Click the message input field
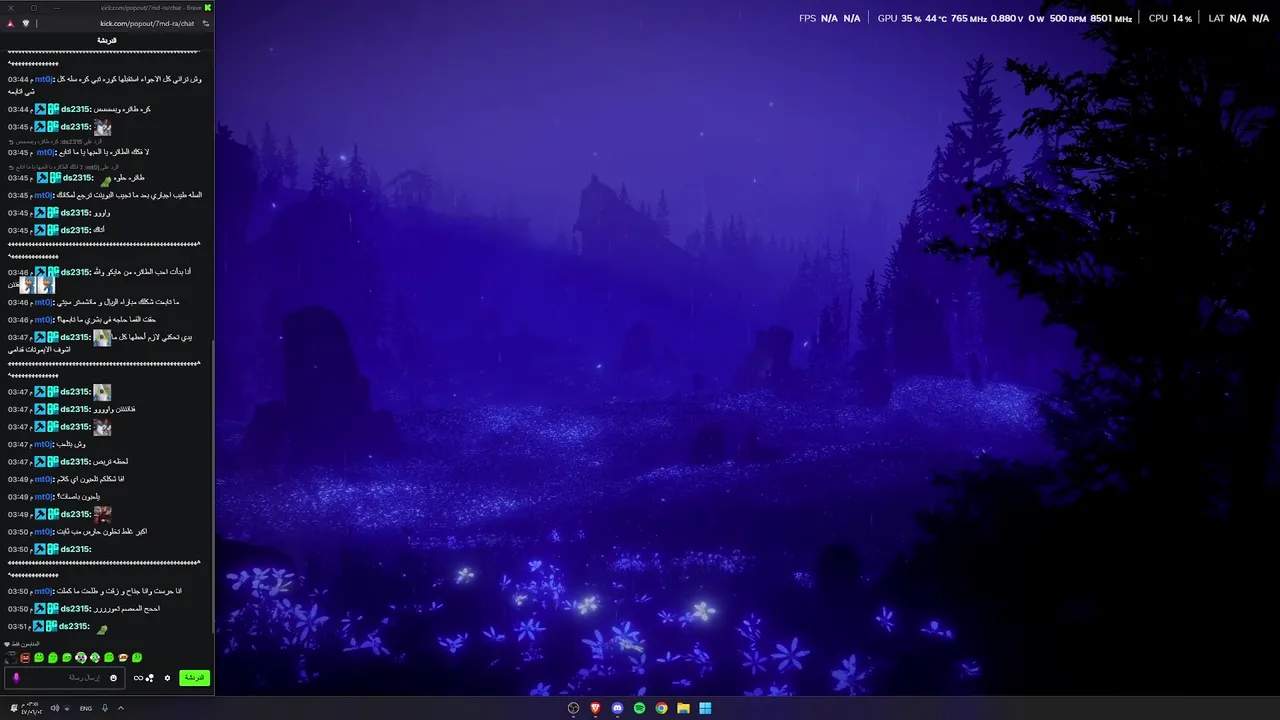 65,678
